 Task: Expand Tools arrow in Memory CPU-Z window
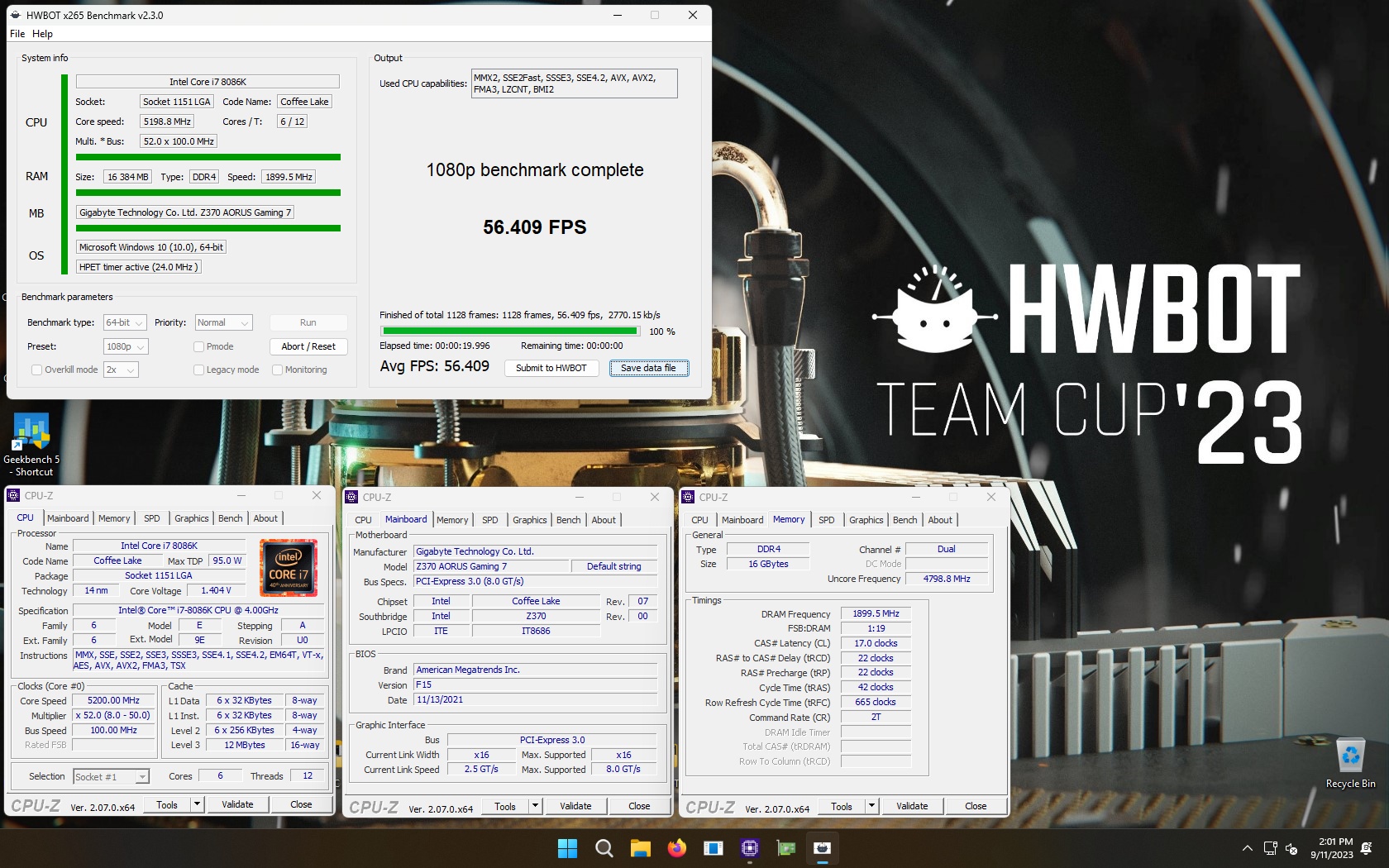pos(871,806)
